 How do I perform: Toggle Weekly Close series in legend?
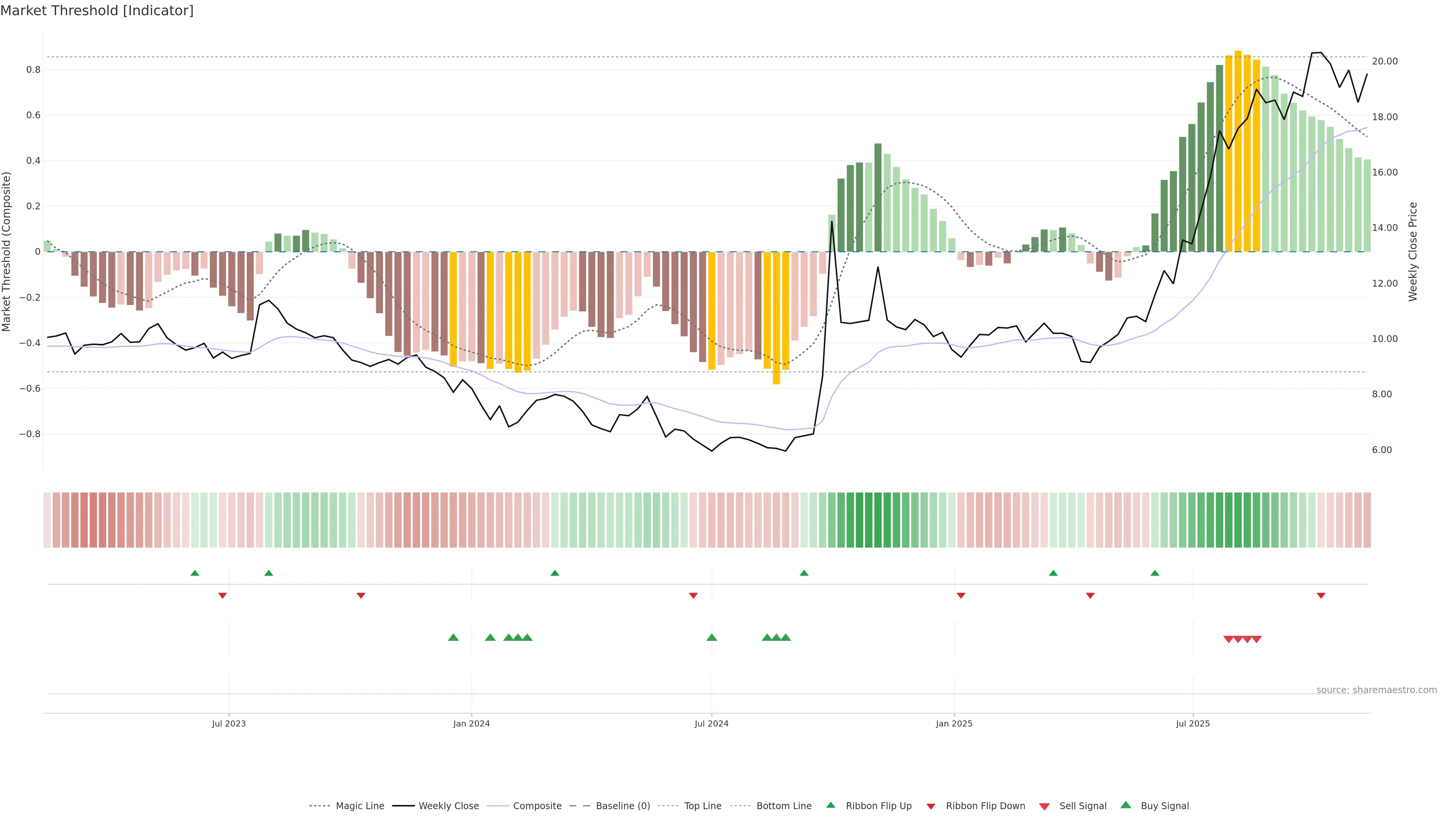click(x=448, y=806)
